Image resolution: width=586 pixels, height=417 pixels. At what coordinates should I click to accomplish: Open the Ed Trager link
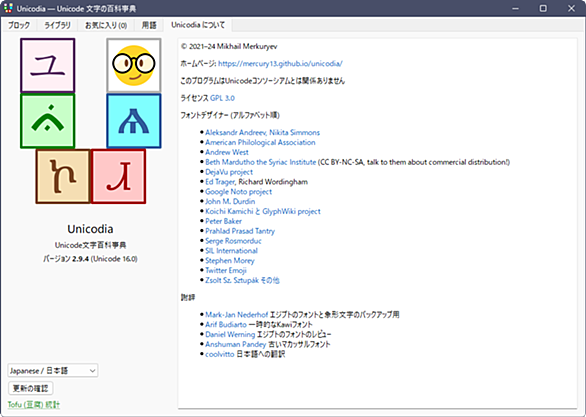[220, 182]
